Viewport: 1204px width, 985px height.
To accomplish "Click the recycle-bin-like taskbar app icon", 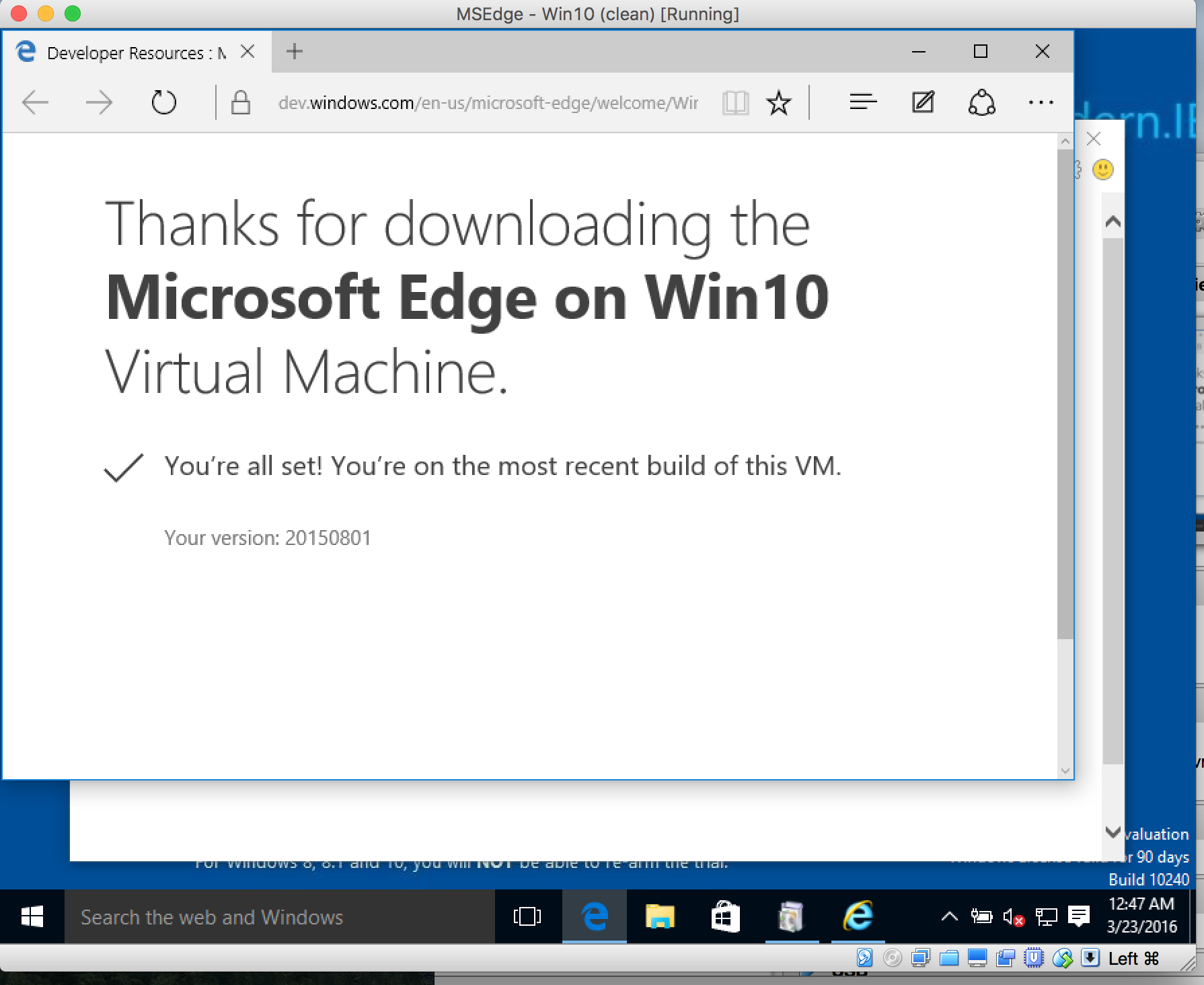I will [x=791, y=916].
